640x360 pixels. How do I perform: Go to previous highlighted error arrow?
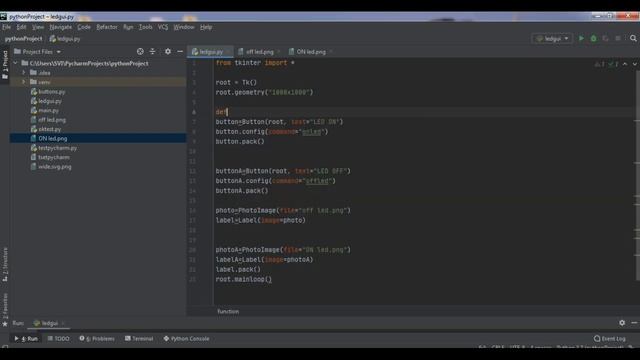[625, 64]
